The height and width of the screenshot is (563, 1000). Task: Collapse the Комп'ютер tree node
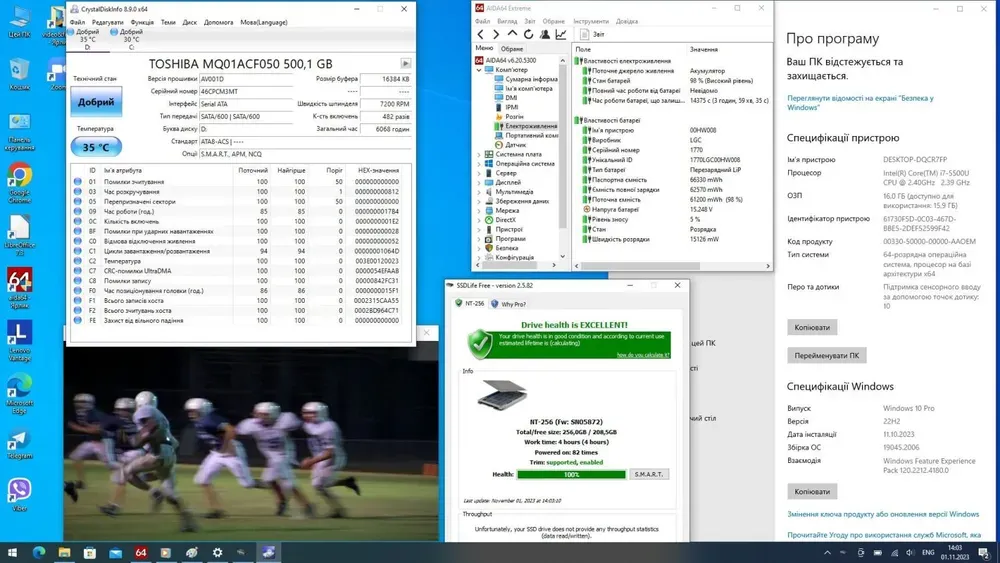click(477, 70)
